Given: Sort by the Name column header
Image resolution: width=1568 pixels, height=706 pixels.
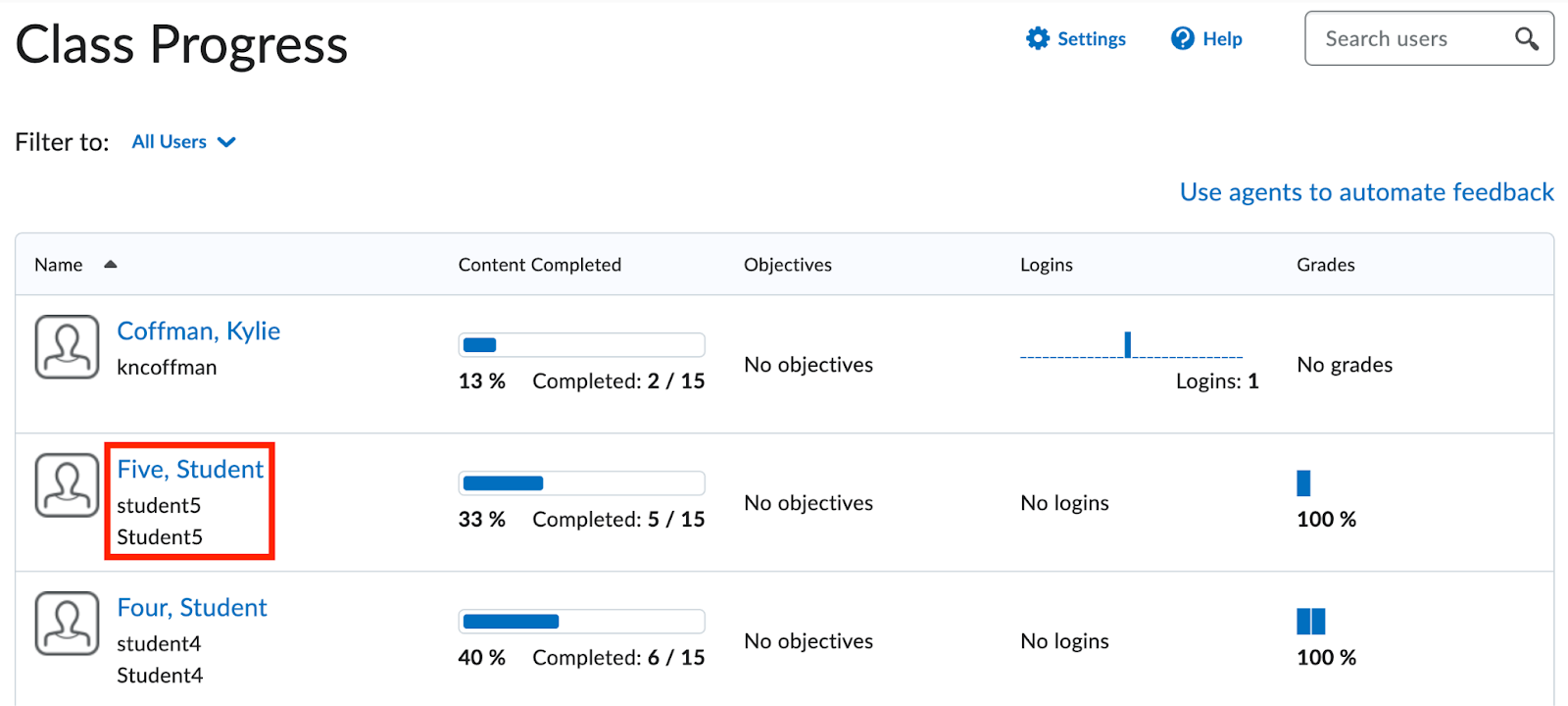Looking at the screenshot, I should point(59,265).
